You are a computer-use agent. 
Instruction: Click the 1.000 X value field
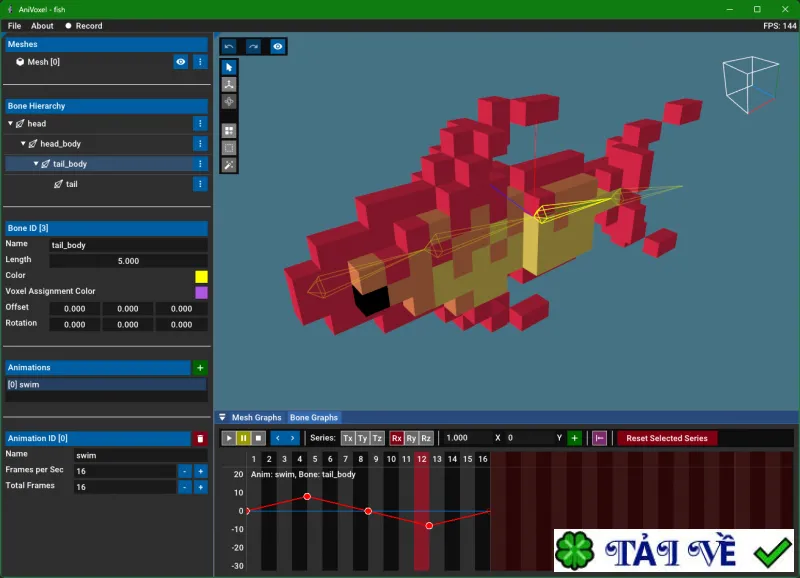point(467,438)
